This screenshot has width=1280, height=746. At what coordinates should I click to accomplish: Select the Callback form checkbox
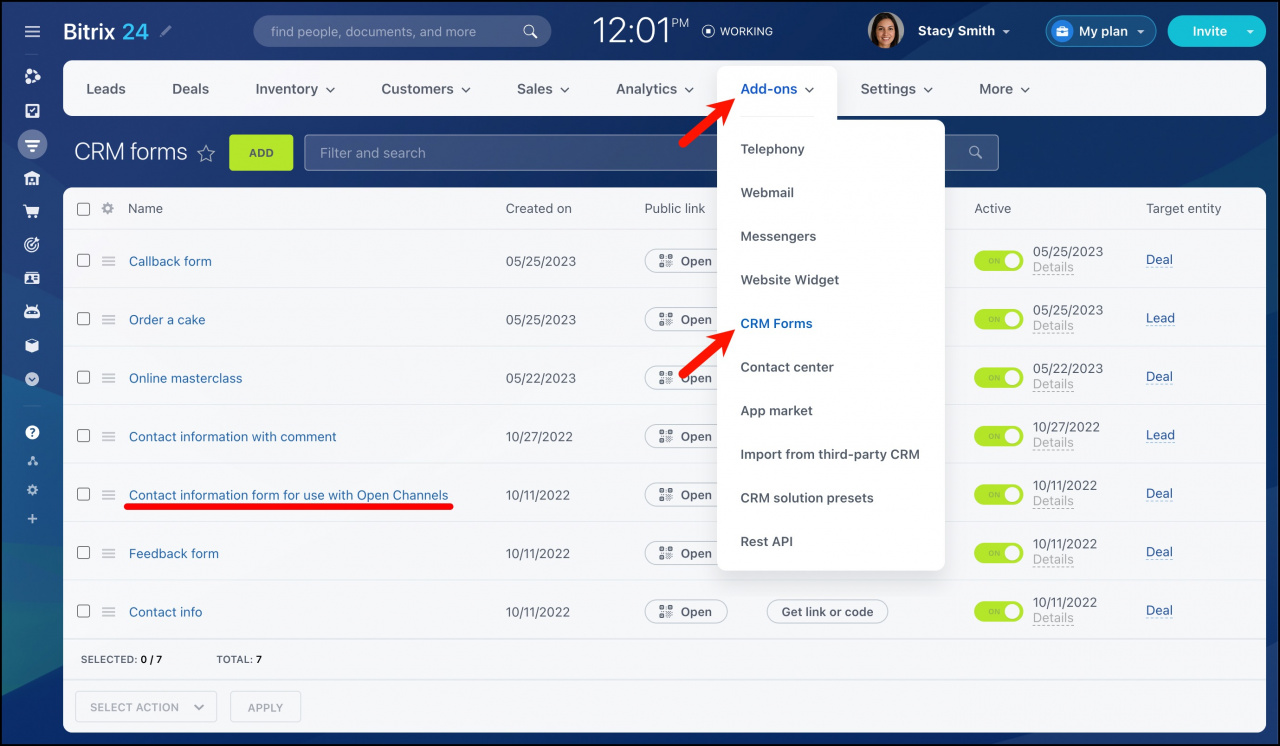[83, 260]
